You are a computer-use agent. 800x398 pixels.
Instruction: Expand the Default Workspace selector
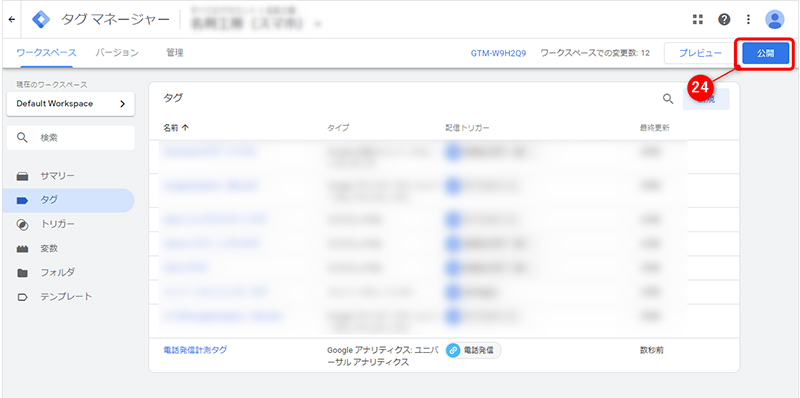[x=71, y=104]
